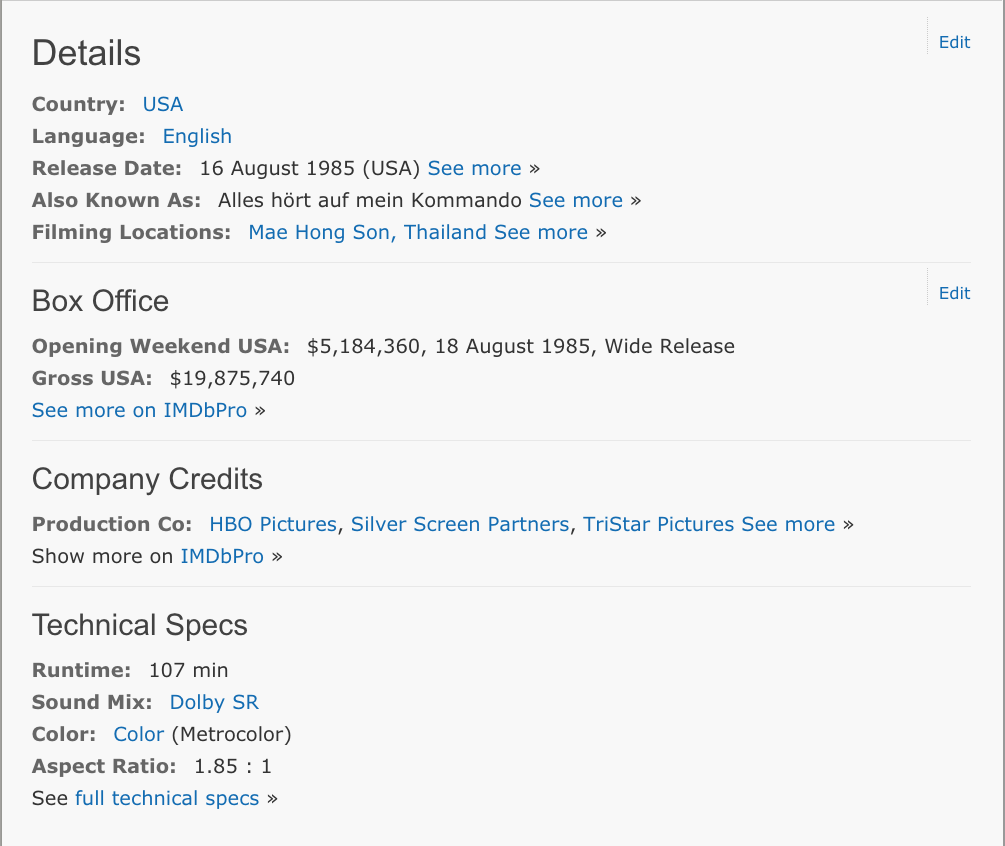The width and height of the screenshot is (1005, 846).
Task: See more release dates
Action: coord(474,168)
